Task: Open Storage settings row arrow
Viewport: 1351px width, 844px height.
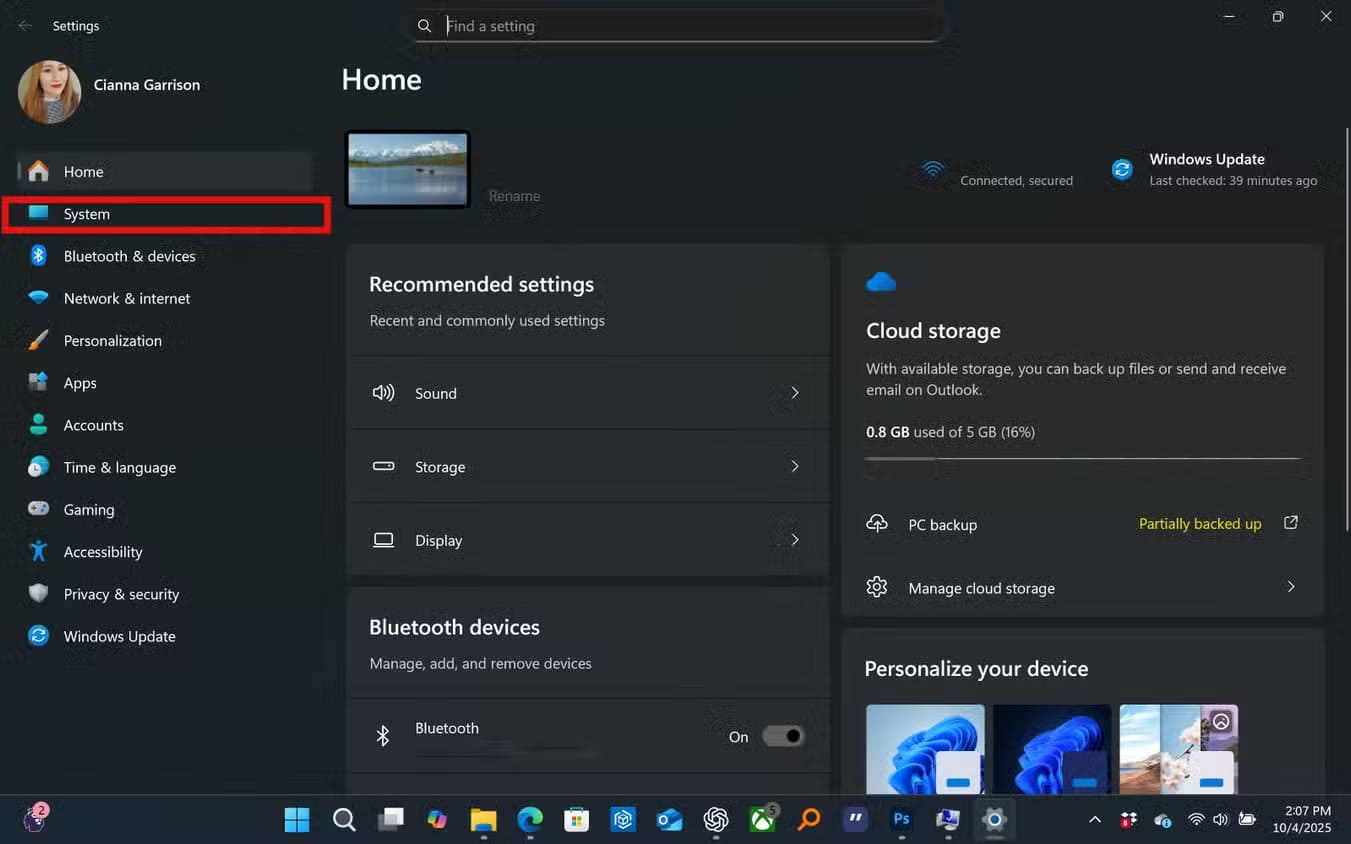Action: 795,466
